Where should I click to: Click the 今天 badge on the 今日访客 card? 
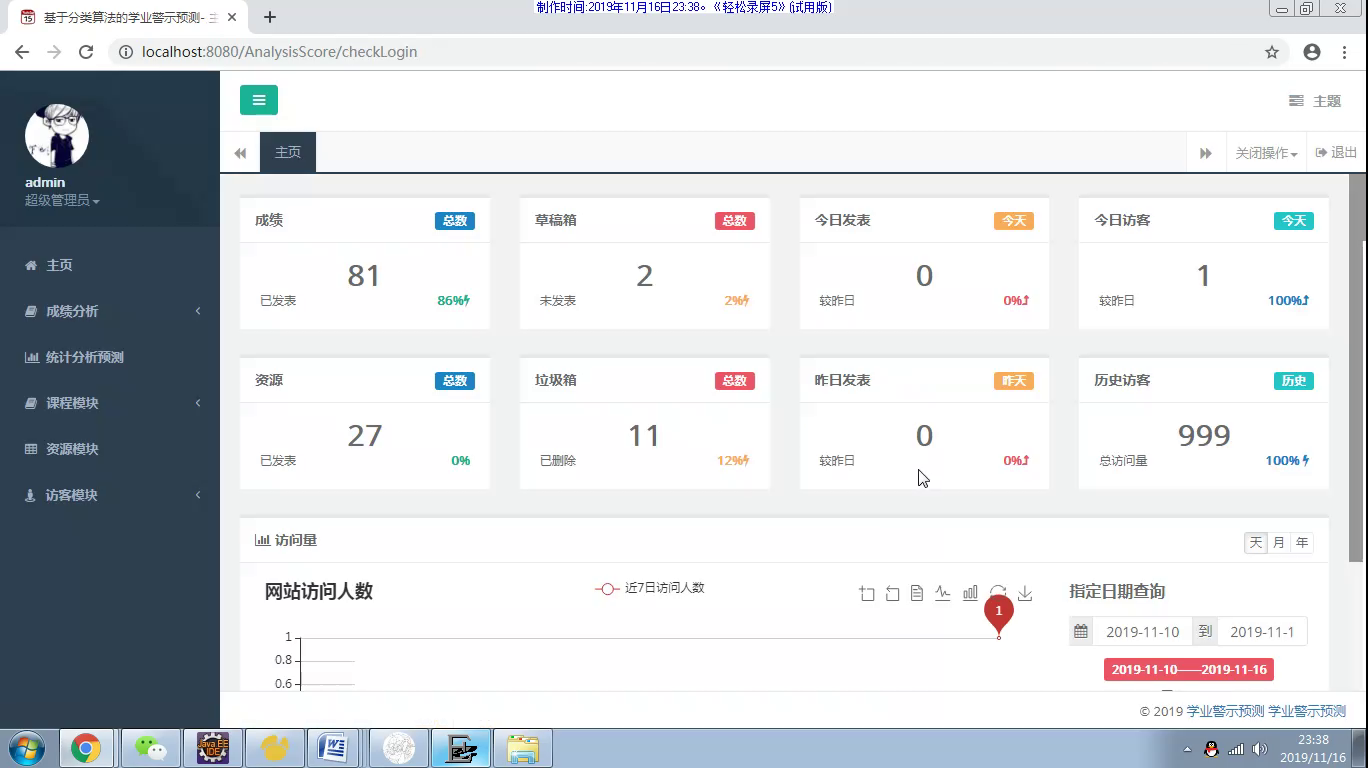(1294, 221)
